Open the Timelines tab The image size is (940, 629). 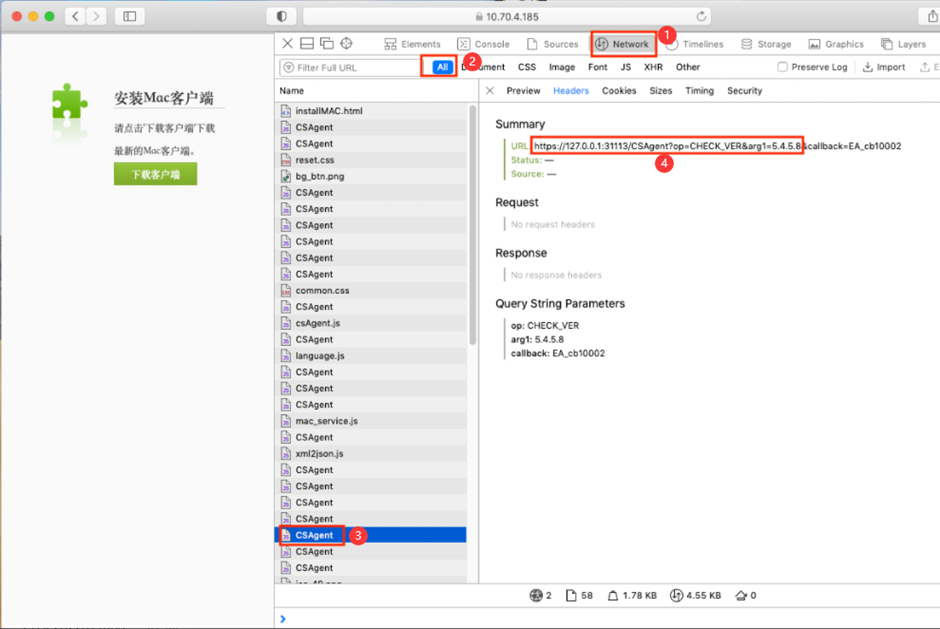point(695,44)
